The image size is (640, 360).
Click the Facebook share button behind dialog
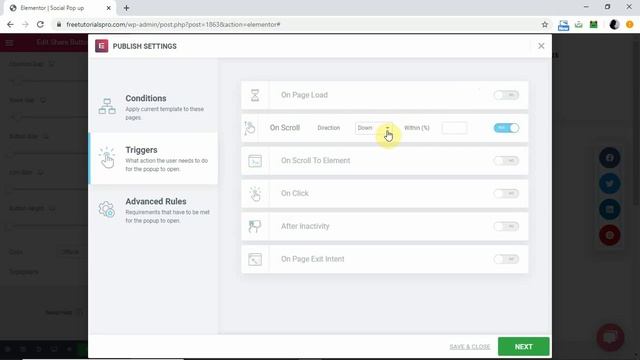[x=609, y=158]
